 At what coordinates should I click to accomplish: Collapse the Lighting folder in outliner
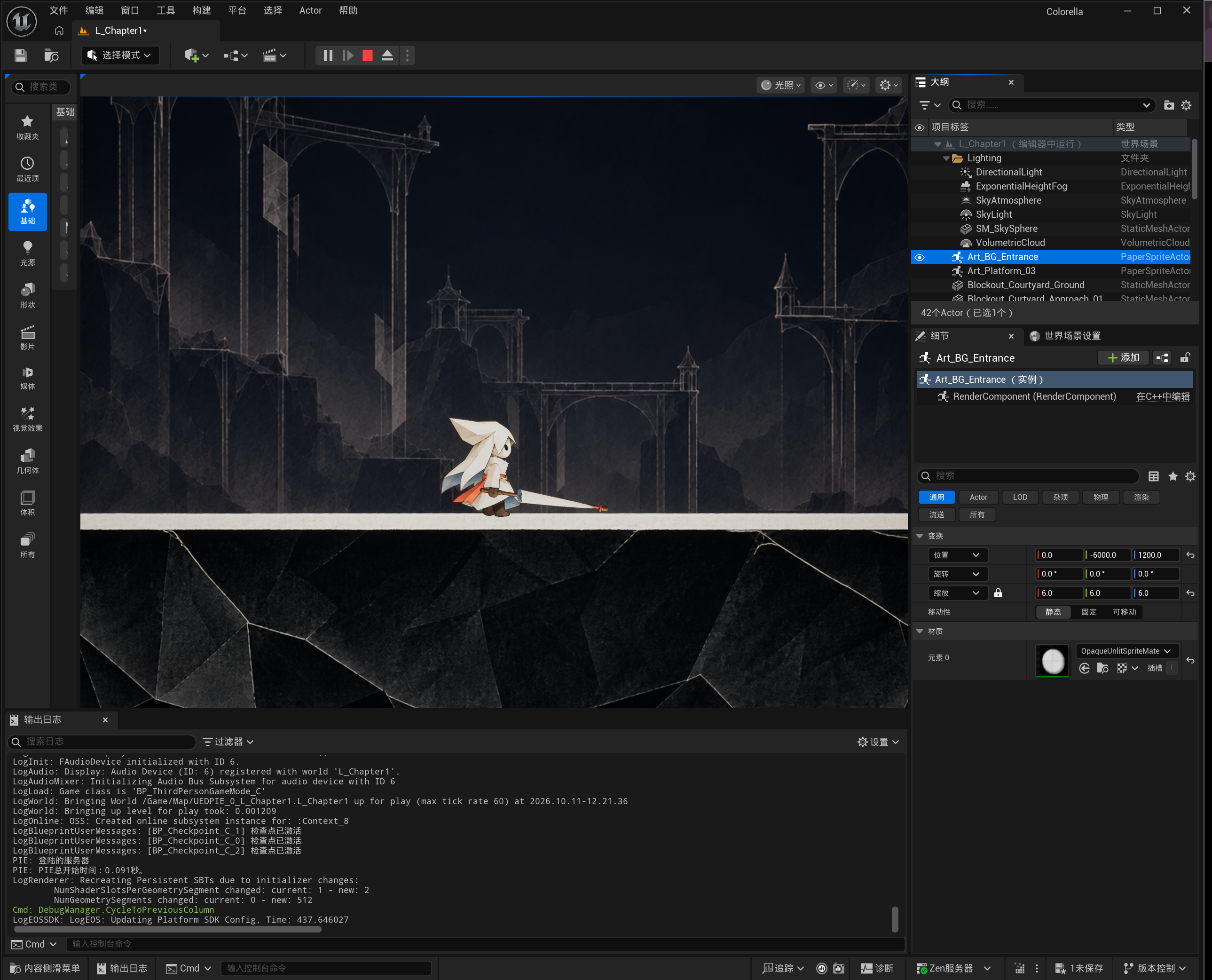tap(946, 158)
